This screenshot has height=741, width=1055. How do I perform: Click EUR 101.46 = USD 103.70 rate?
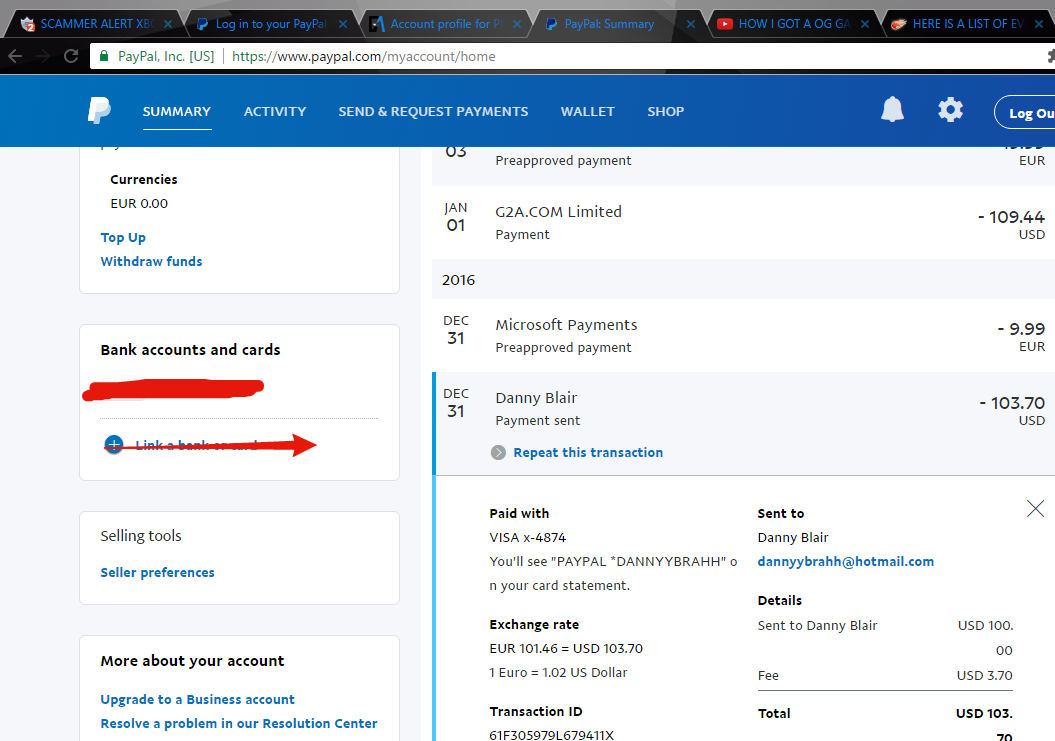click(x=566, y=648)
